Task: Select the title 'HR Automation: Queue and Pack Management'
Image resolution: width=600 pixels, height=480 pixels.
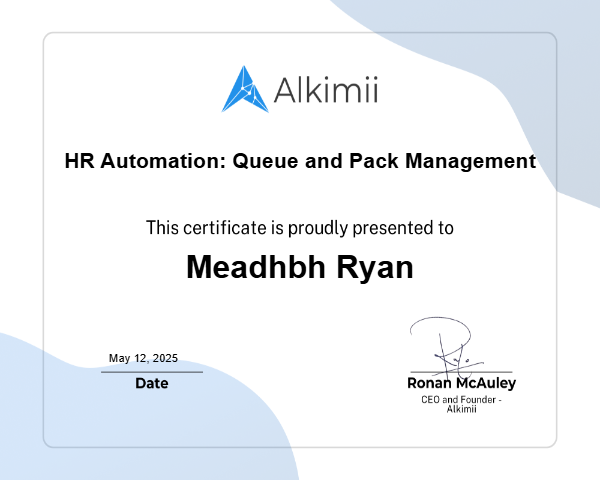Action: (300, 161)
